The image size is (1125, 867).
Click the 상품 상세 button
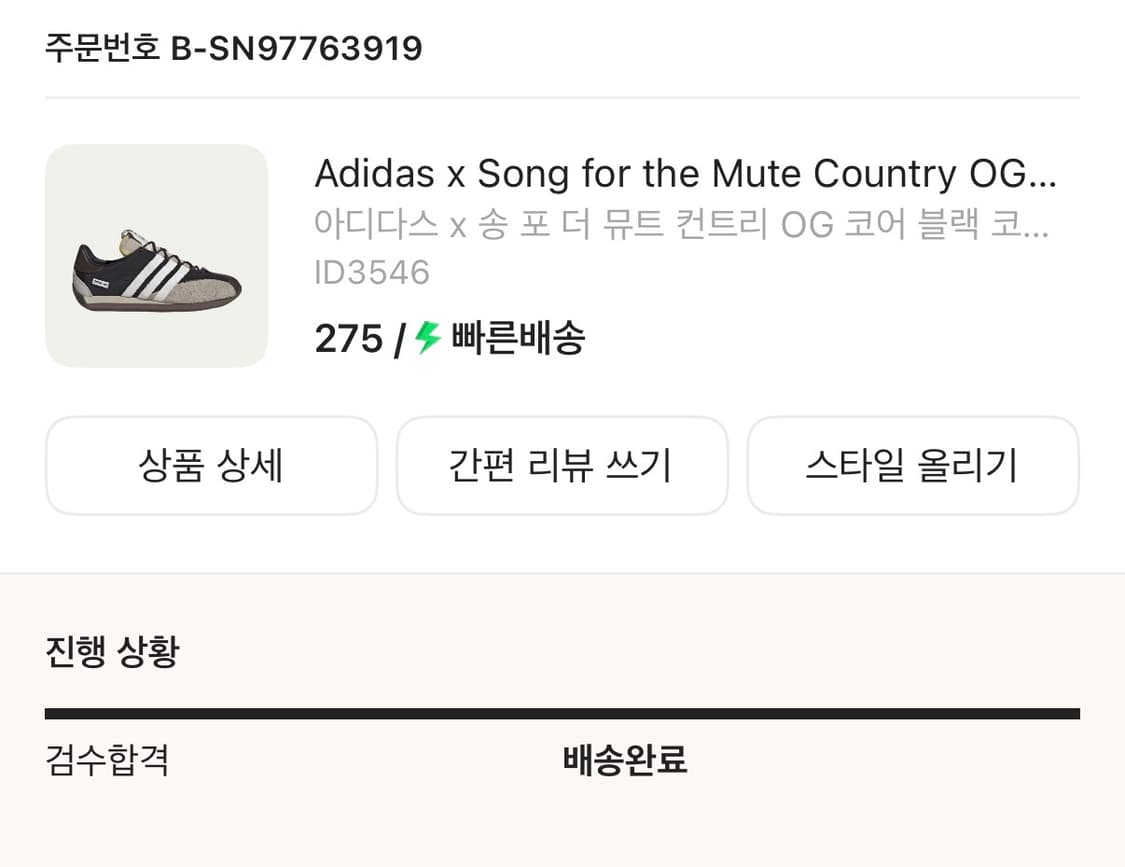pos(211,466)
